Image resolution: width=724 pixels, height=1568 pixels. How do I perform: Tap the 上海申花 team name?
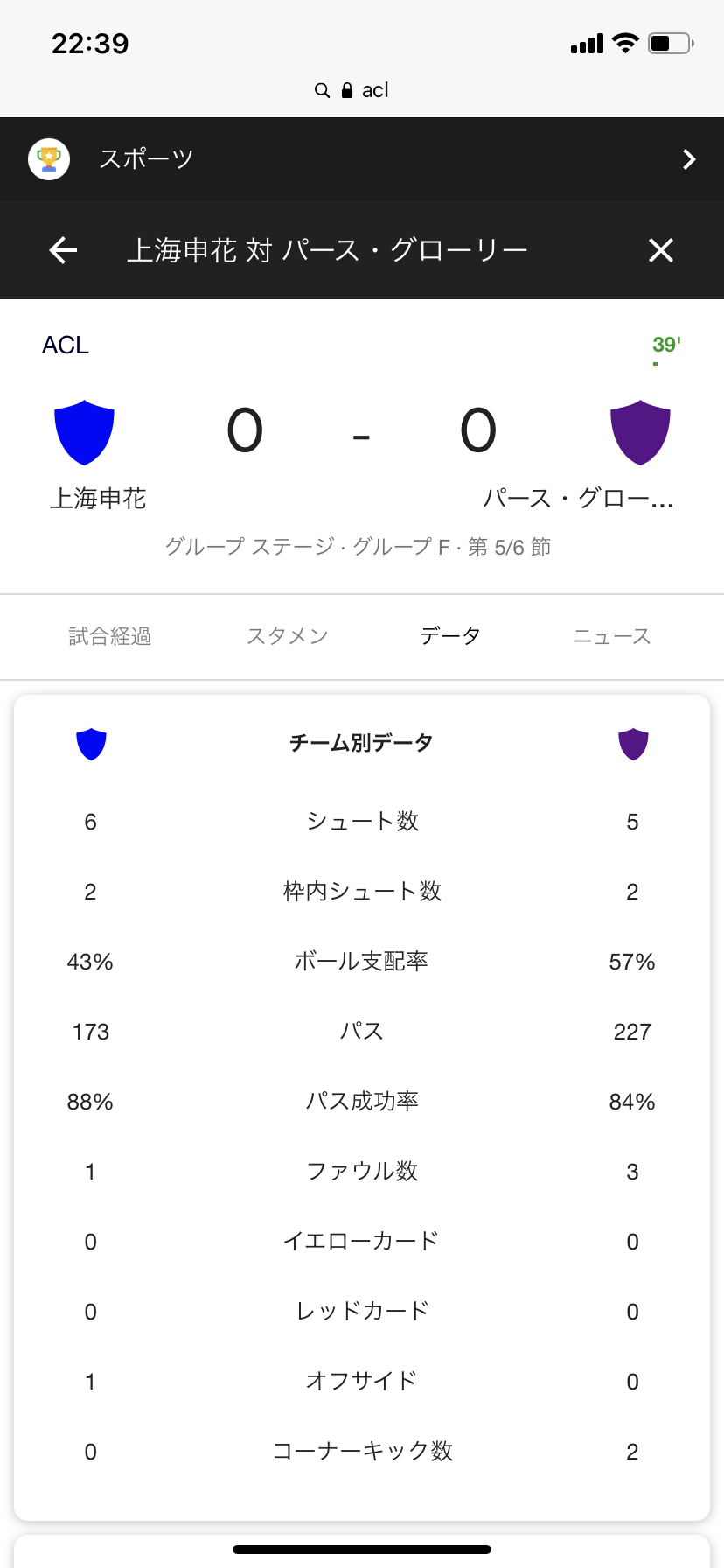tap(98, 499)
